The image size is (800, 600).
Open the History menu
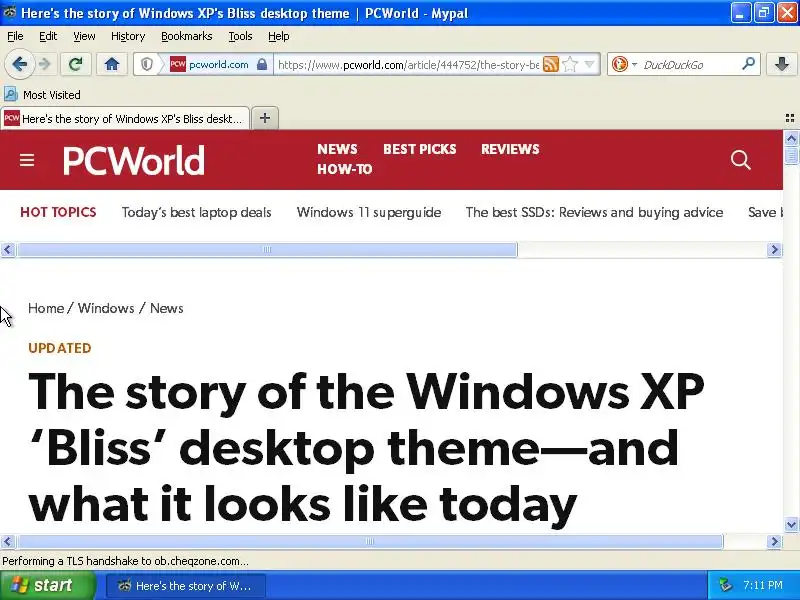128,36
